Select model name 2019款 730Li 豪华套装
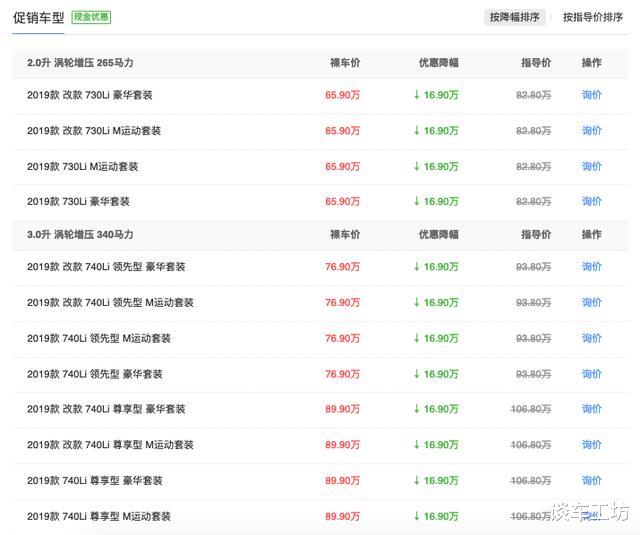This screenshot has width=640, height=535. click(78, 201)
